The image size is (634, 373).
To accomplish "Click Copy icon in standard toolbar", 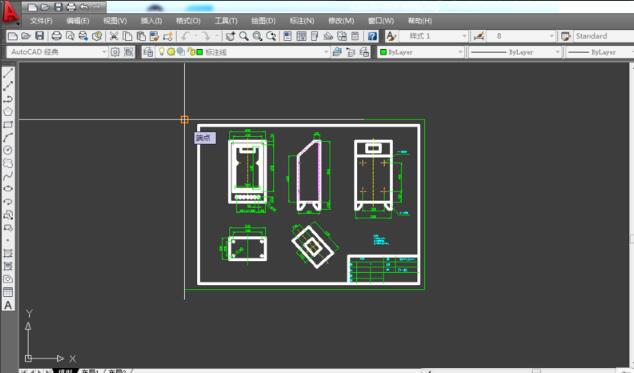I will point(127,36).
